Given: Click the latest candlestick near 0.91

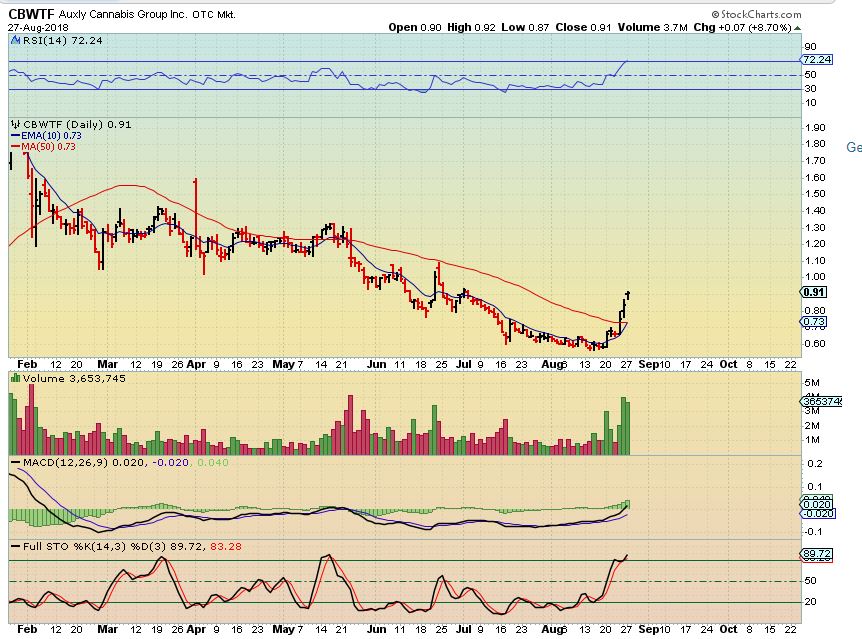Looking at the screenshot, I should [628, 295].
